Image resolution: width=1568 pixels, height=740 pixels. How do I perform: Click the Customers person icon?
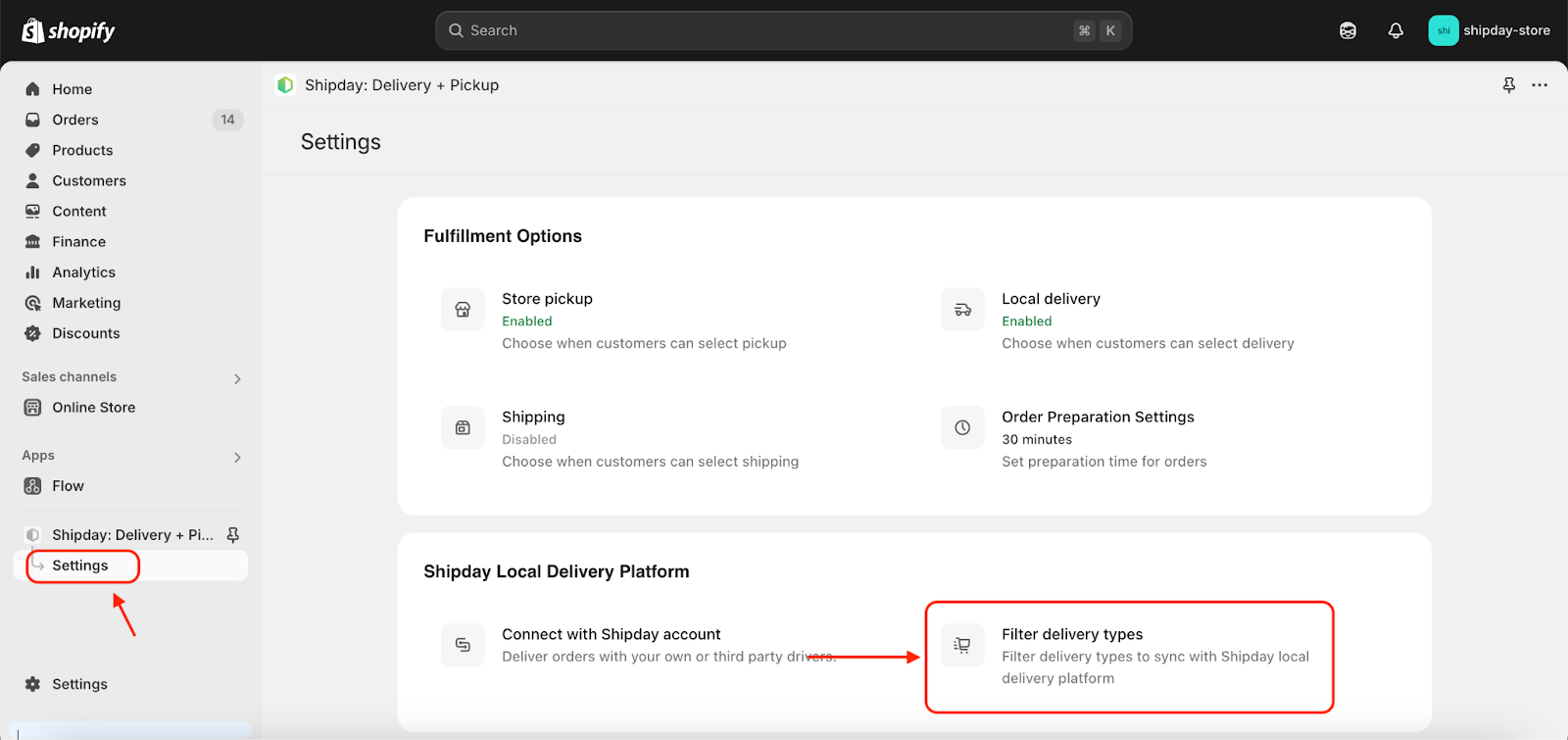(32, 180)
